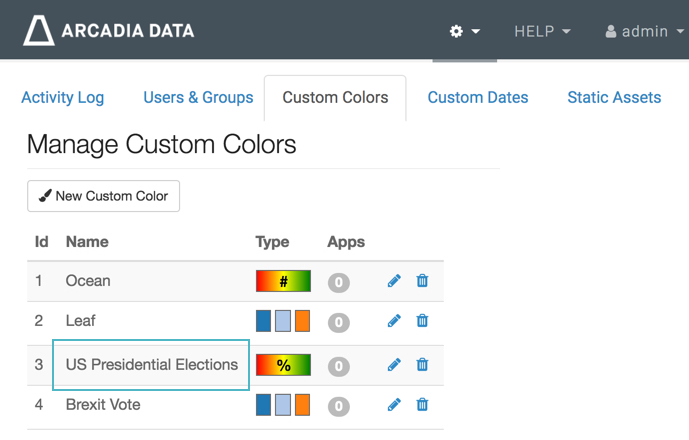This screenshot has height=440, width=689.
Task: Open the Users & Groups tab
Action: (198, 97)
